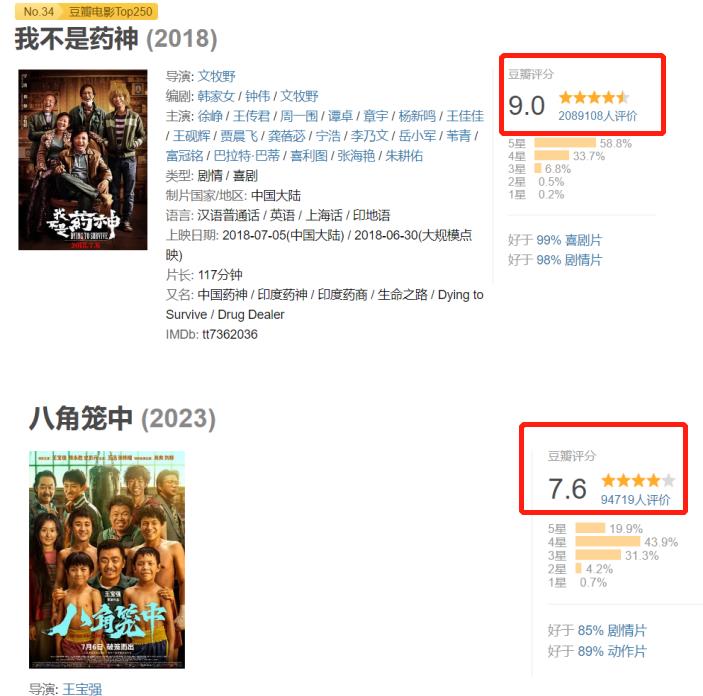Open 99% 喜剧片 ranking link
This screenshot has height=696, width=703.
[x=569, y=240]
